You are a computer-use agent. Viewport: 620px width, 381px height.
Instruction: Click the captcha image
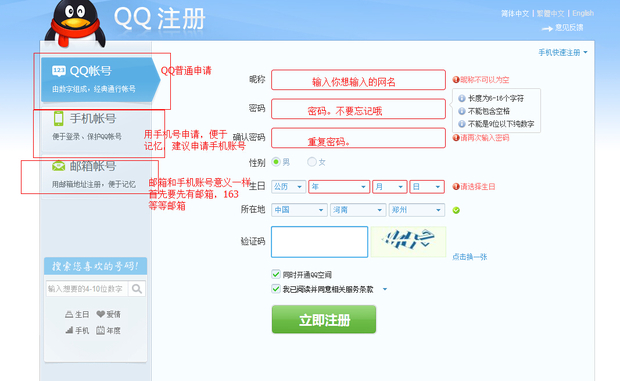click(x=408, y=241)
